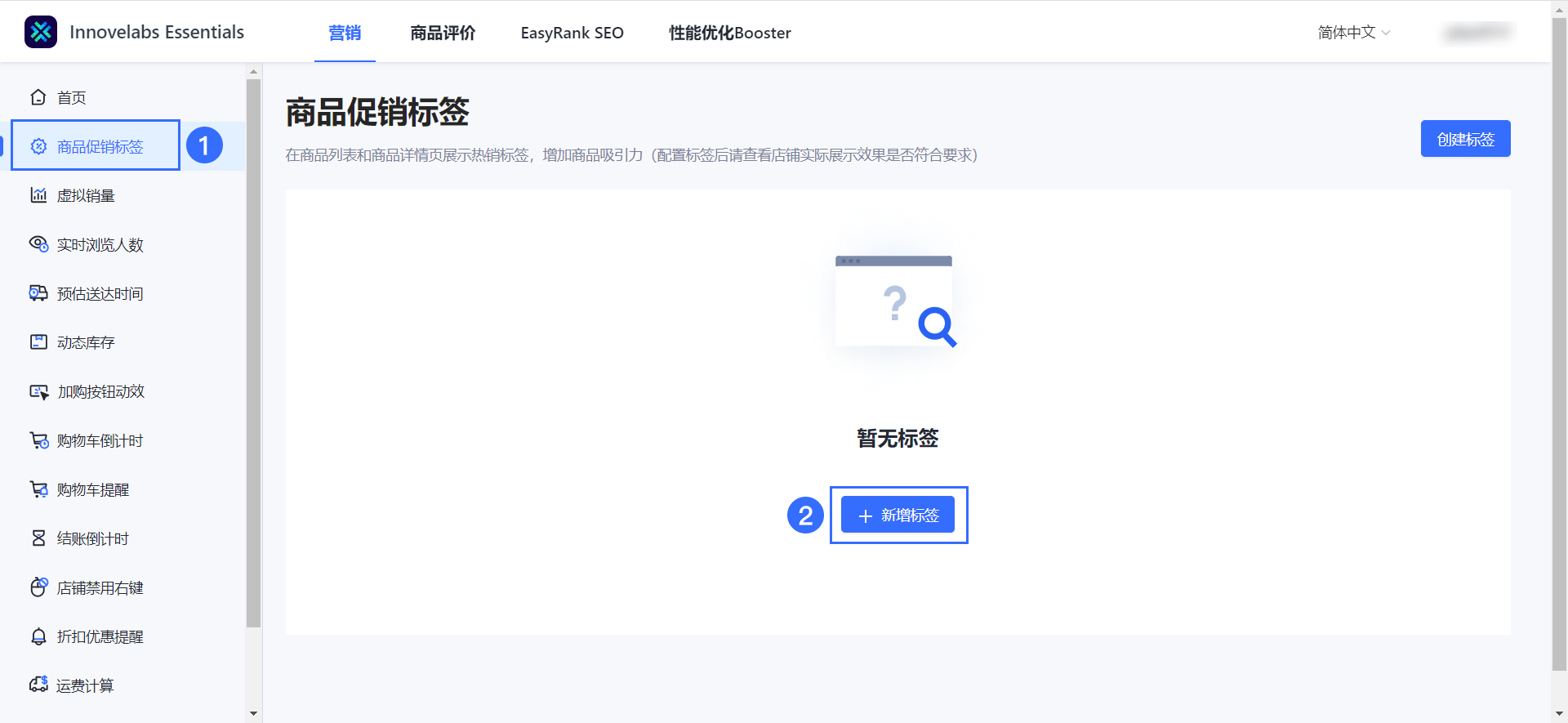This screenshot has width=1568, height=723.
Task: Click the Innovelabs Essentials logo icon
Action: click(41, 32)
